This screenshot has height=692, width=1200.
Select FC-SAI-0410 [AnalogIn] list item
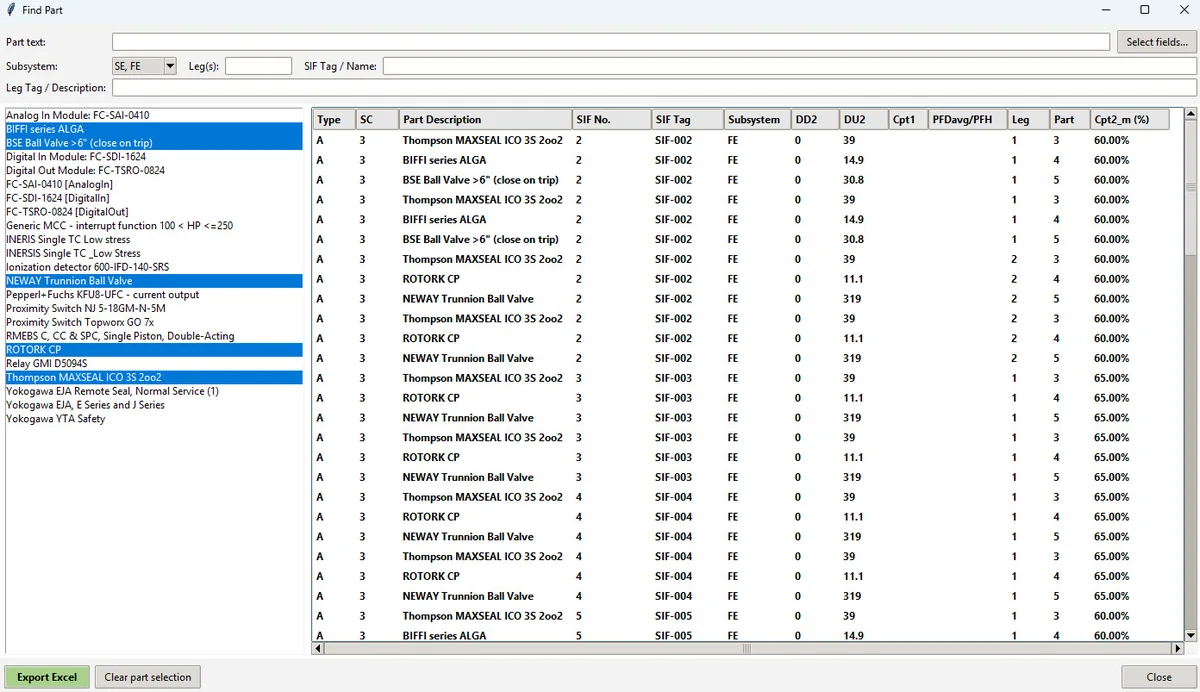(x=153, y=184)
